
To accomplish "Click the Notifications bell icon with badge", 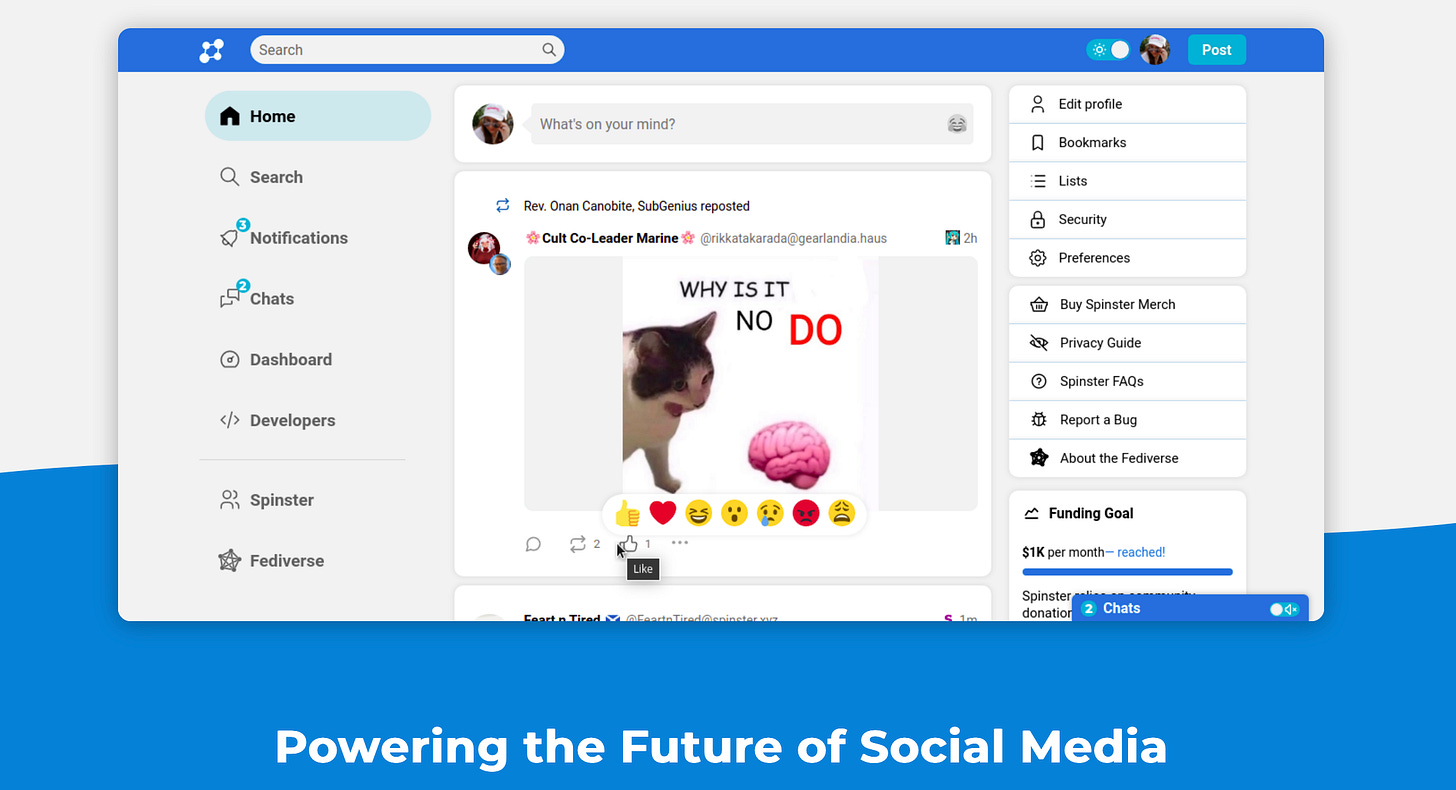I will click(x=231, y=236).
